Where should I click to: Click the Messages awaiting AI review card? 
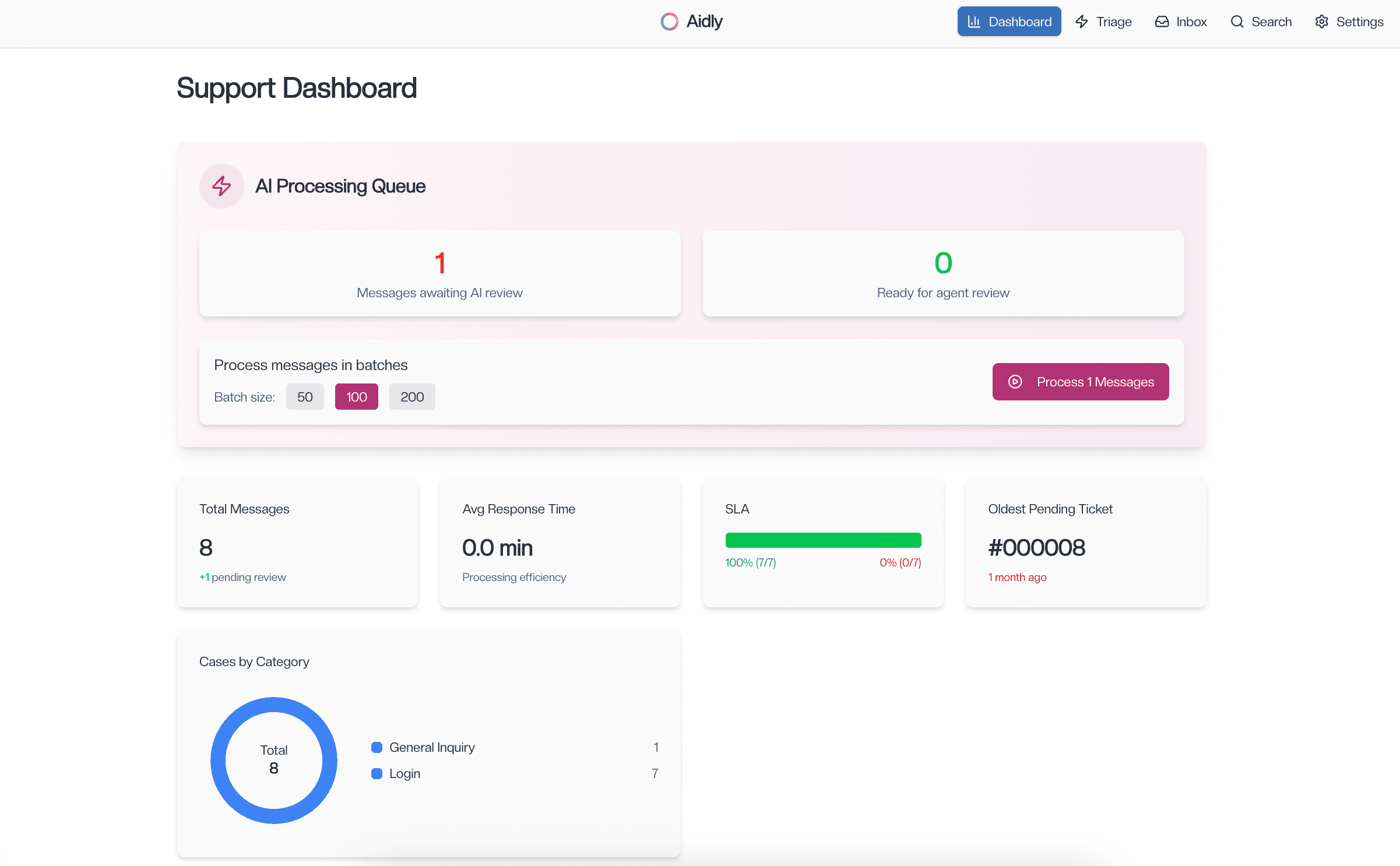[x=439, y=274]
